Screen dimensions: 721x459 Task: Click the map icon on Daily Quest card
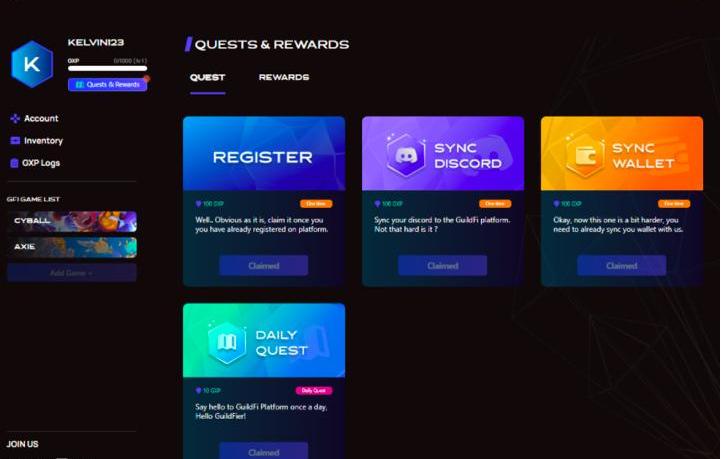click(x=227, y=342)
